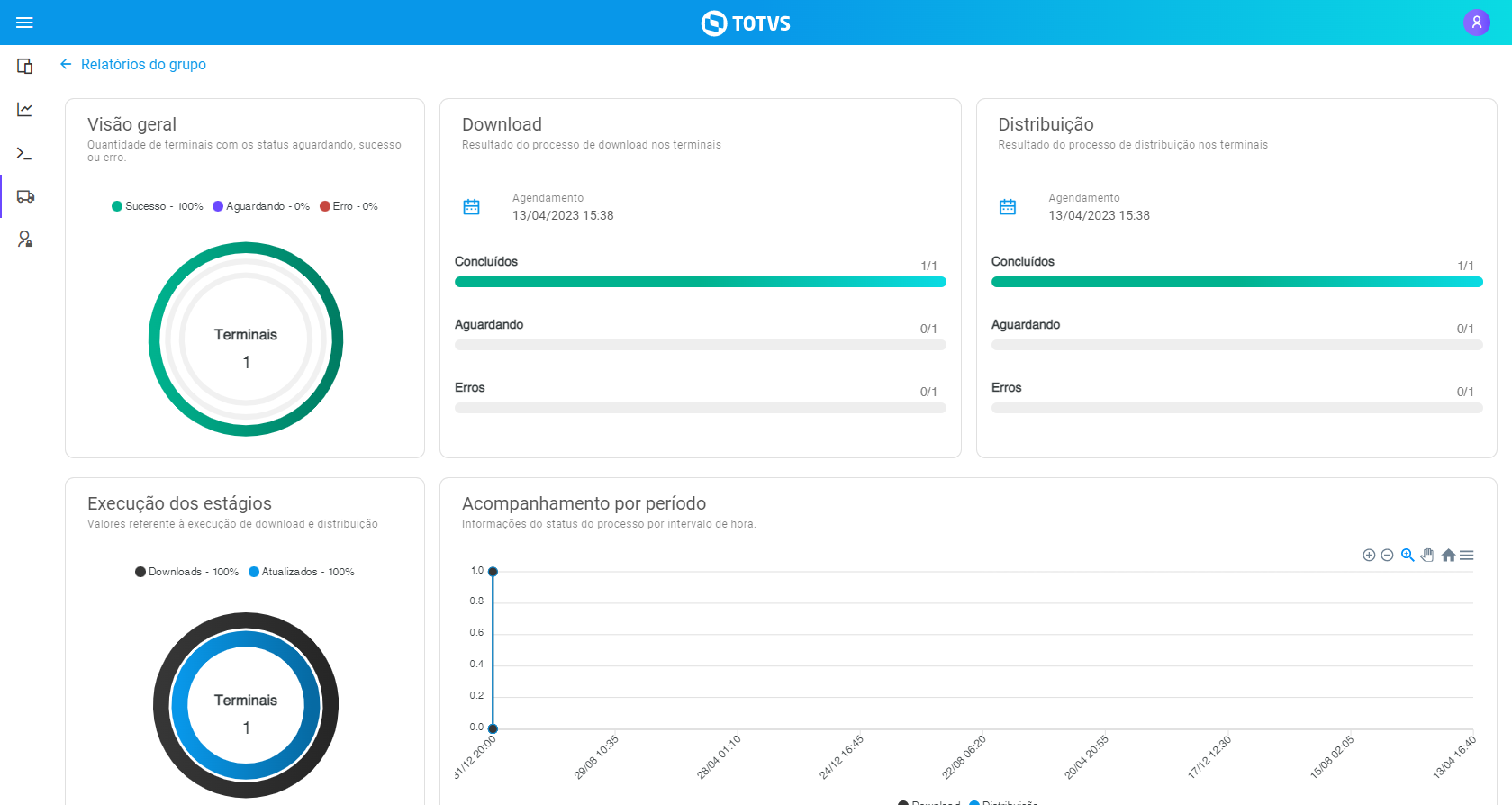The width and height of the screenshot is (1512, 805).
Task: Click the Download Concluídos progress bar
Action: (x=700, y=282)
